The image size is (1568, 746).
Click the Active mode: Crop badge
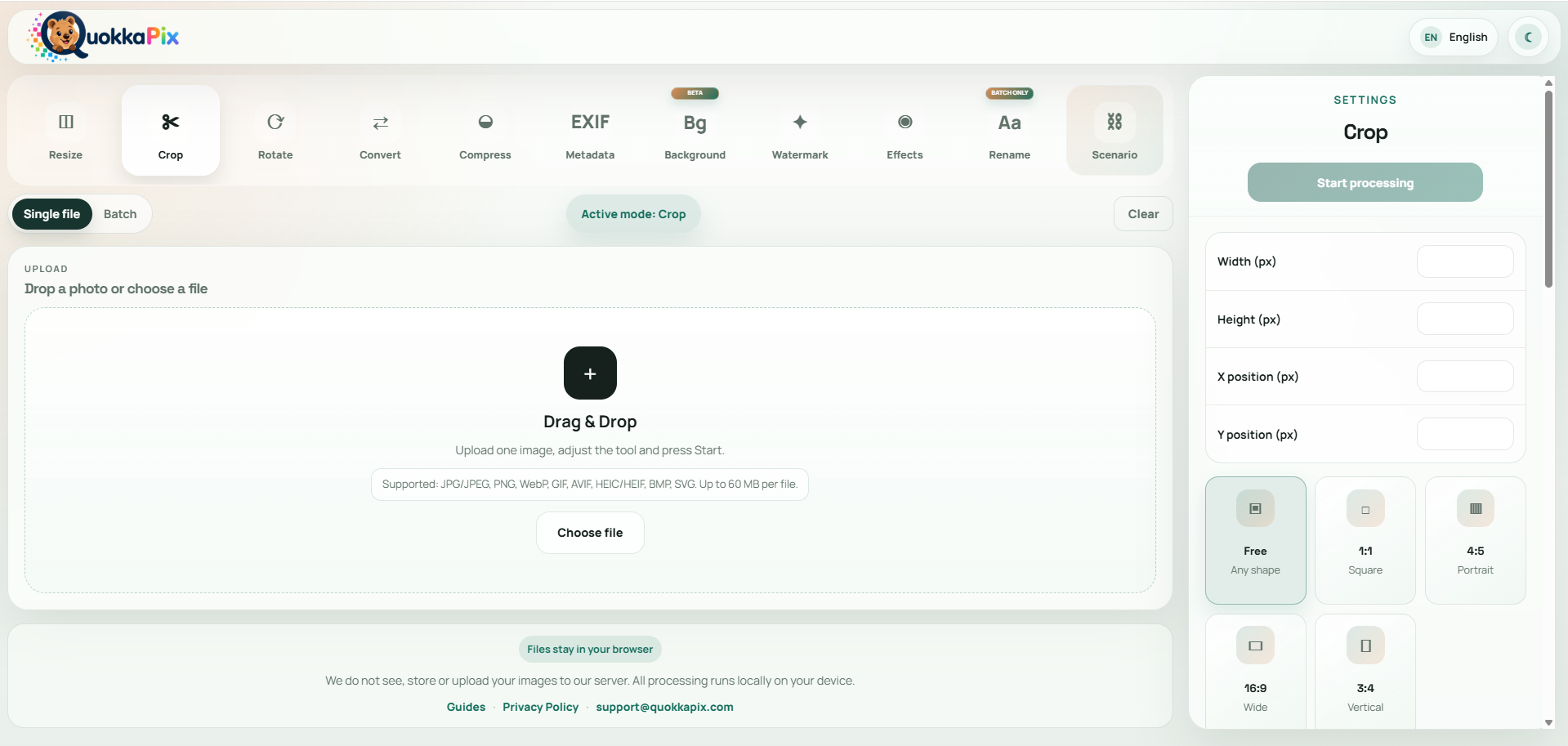633,214
